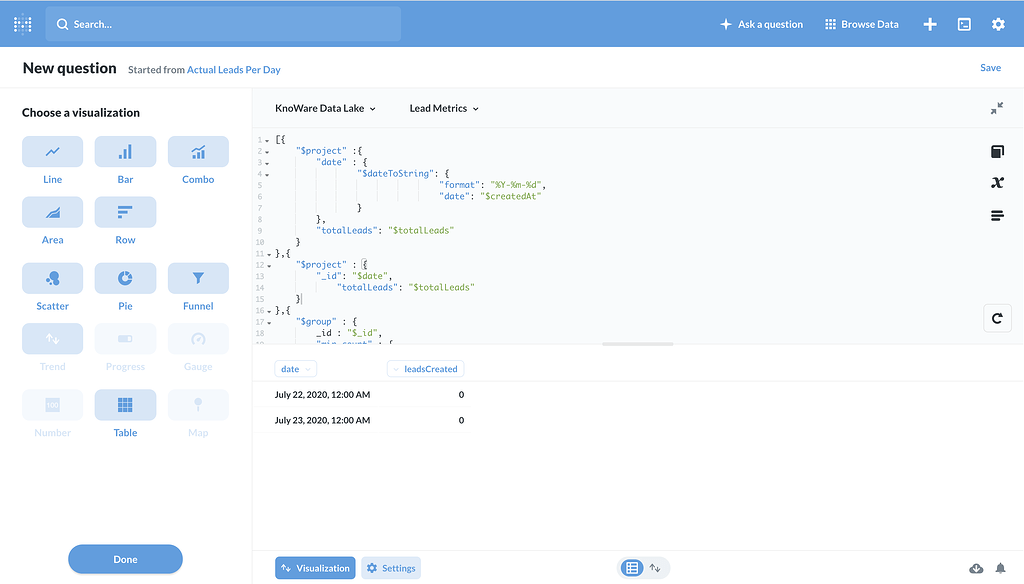The height and width of the screenshot is (584, 1024).
Task: Select Funnel visualization
Action: point(198,278)
